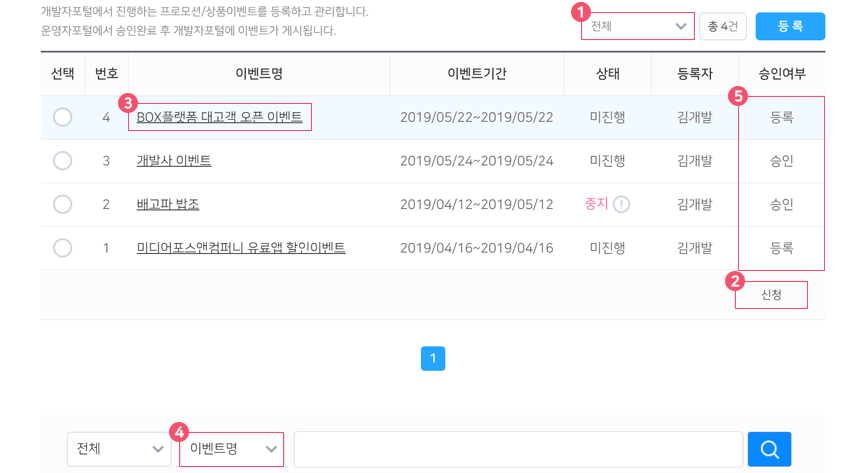The width and height of the screenshot is (868, 473).
Task: Go to page 1 in pagination
Action: (433, 358)
